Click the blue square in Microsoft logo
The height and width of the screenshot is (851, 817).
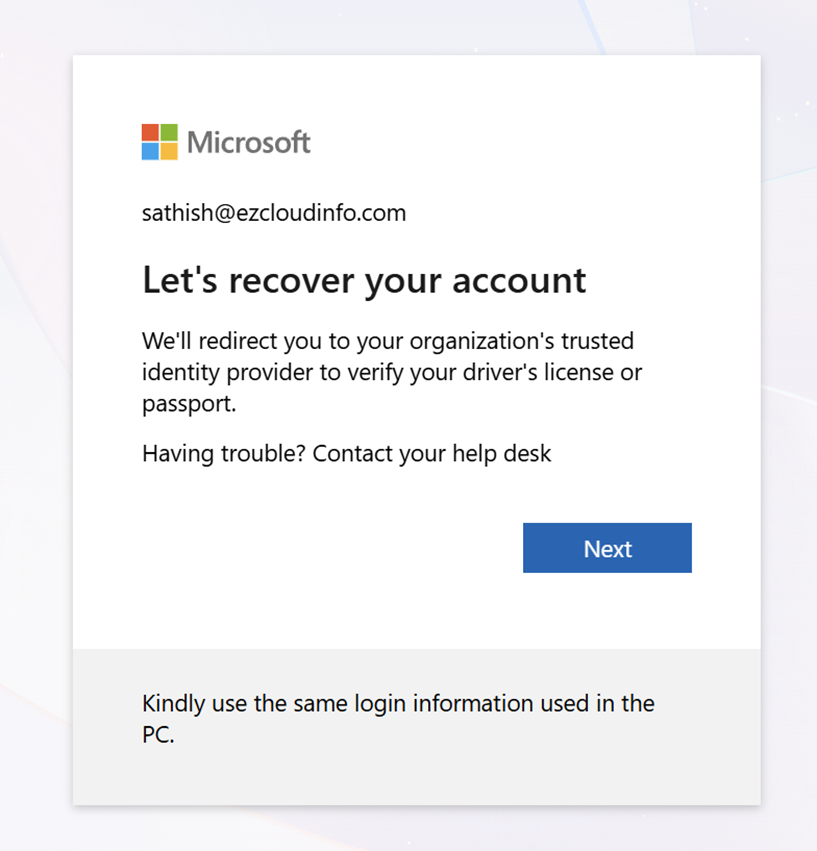(x=150, y=152)
